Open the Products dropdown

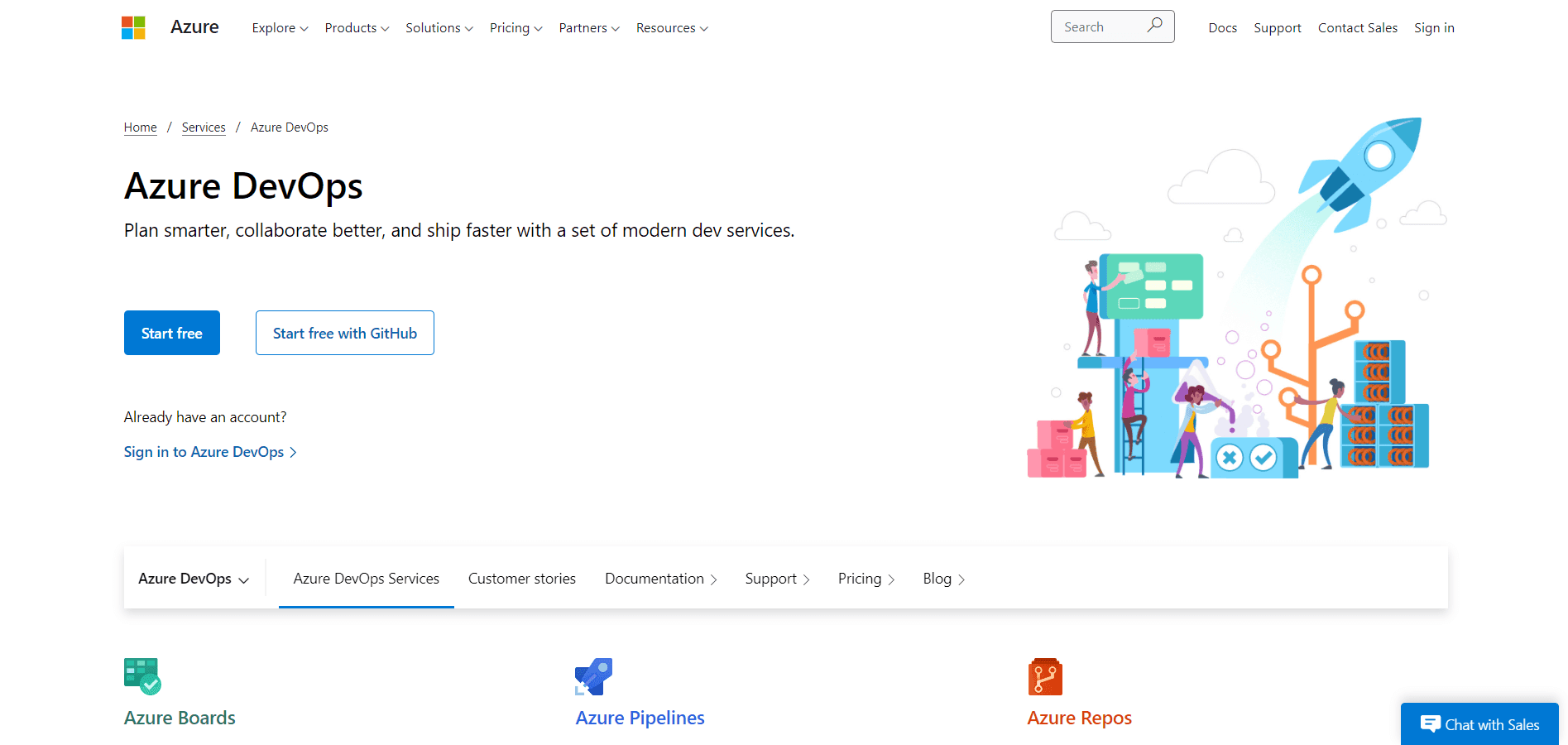357,28
